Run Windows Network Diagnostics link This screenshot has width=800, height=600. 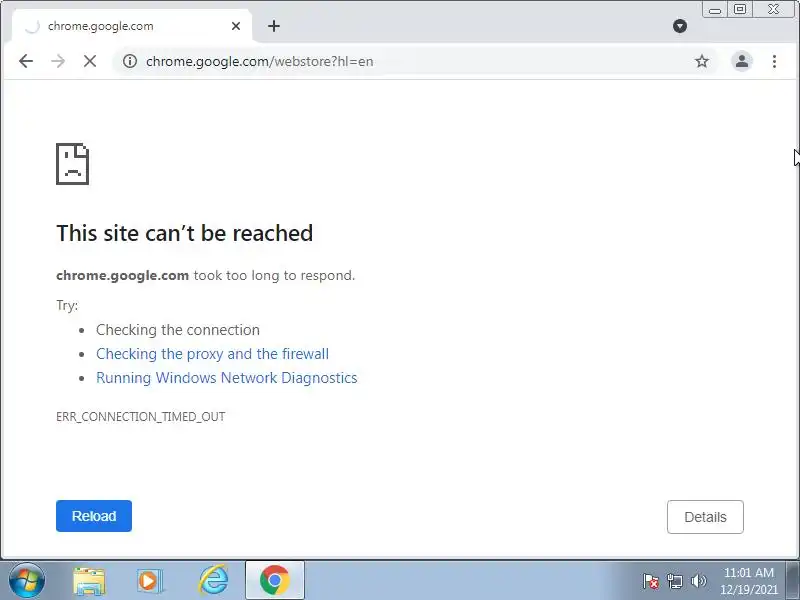tap(227, 378)
